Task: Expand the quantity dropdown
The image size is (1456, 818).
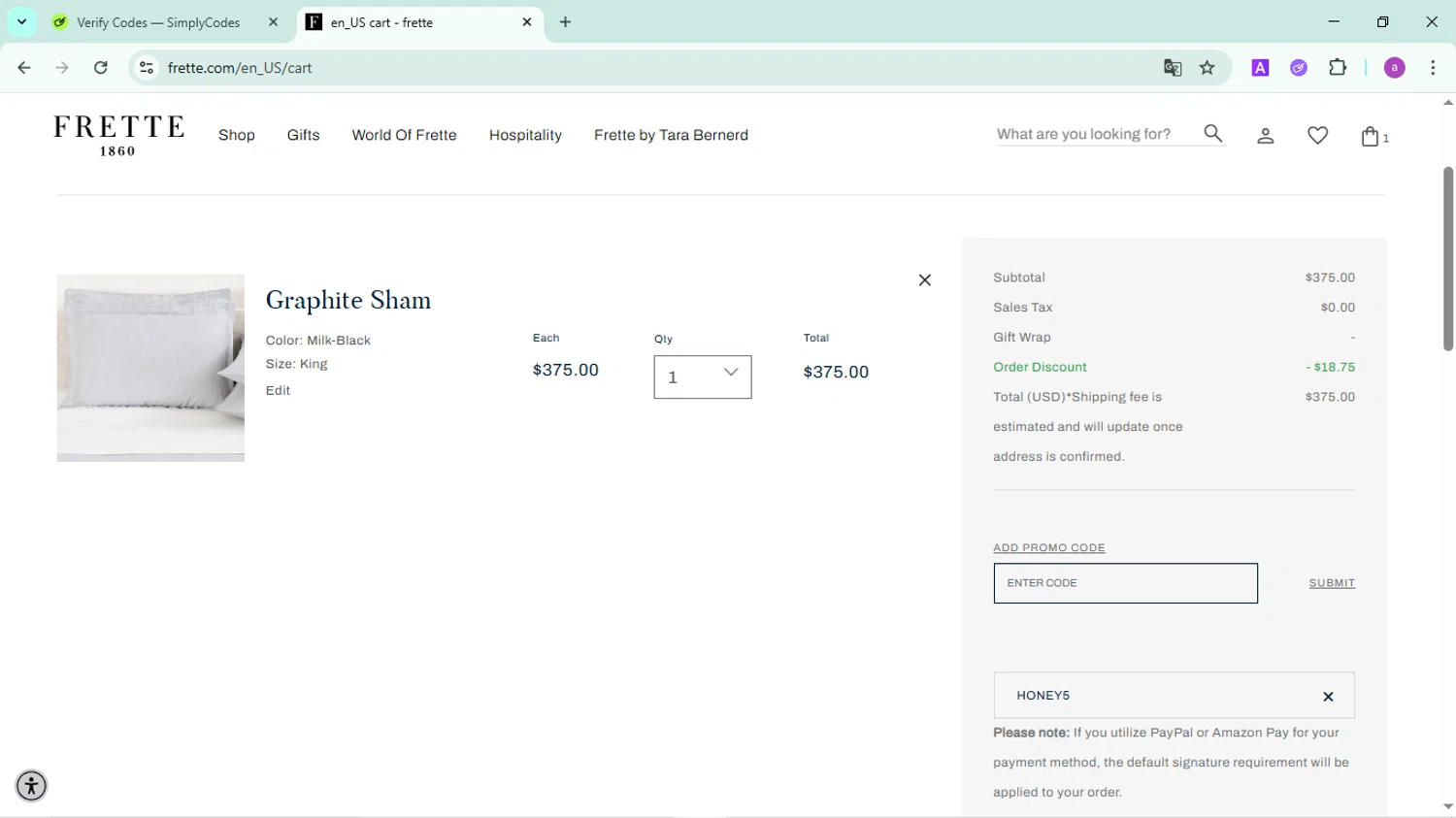Action: point(703,377)
